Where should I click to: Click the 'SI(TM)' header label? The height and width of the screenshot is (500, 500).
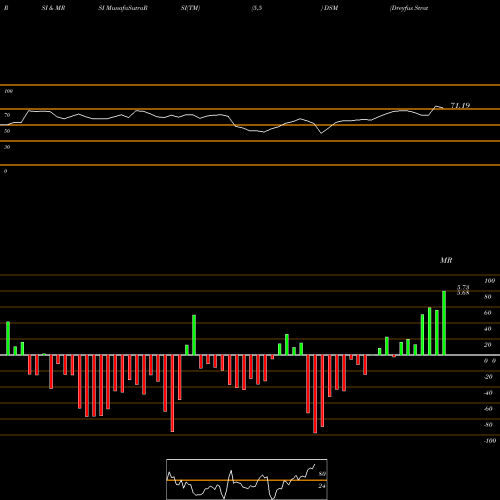point(190,8)
